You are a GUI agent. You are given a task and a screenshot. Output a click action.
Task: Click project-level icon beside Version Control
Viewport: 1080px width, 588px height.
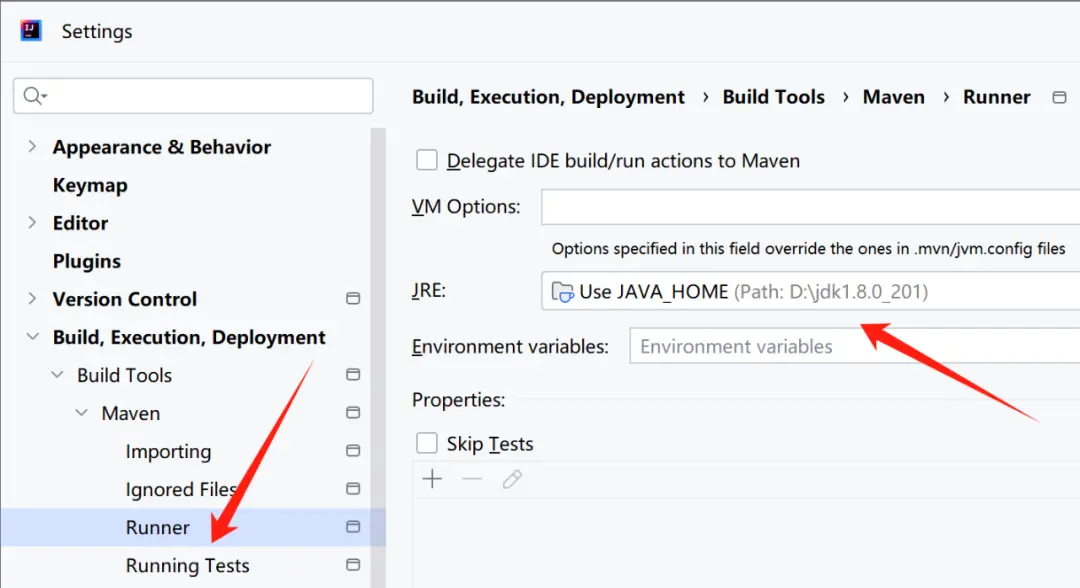point(352,299)
